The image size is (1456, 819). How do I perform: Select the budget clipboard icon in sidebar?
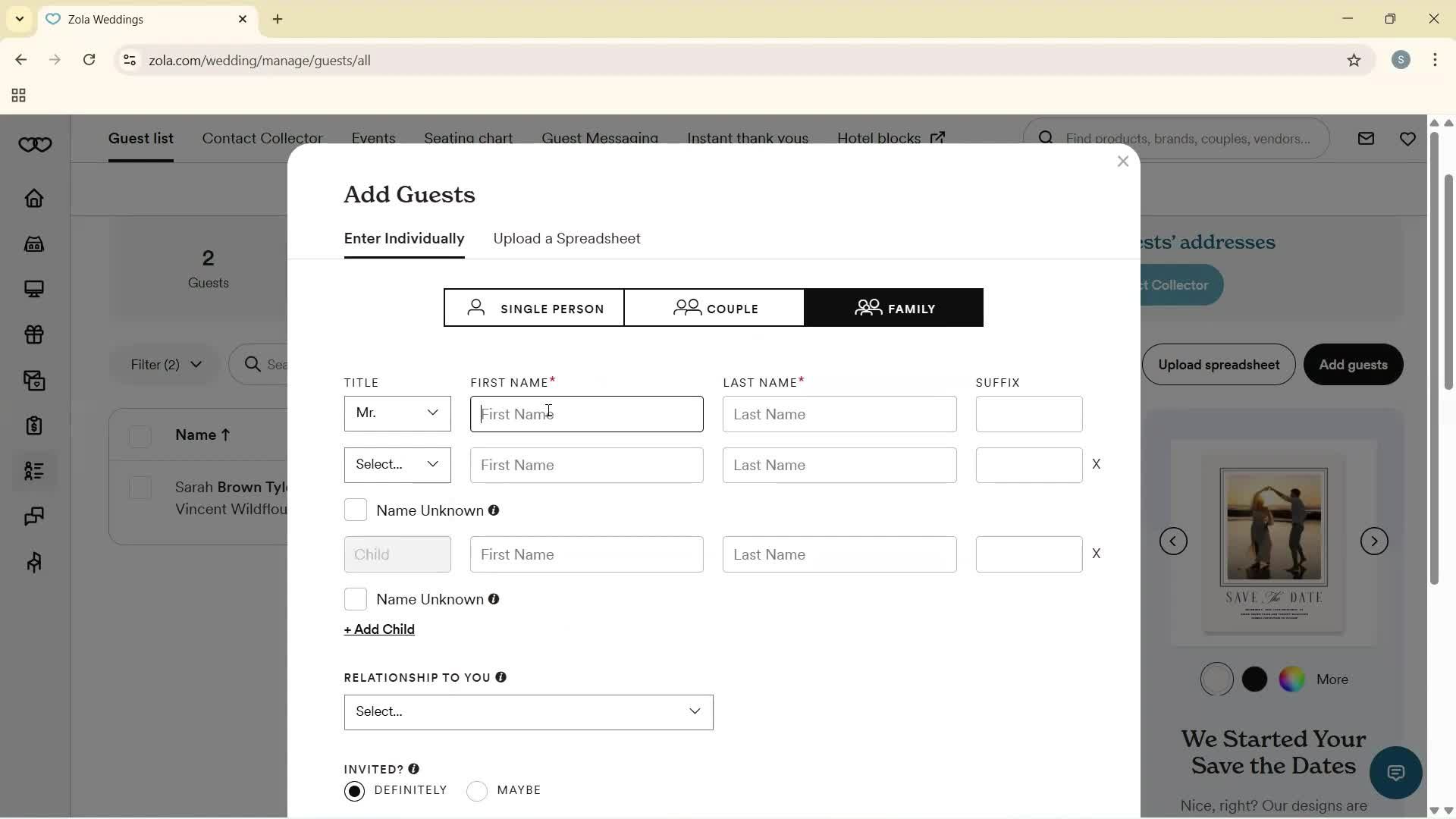coord(34,425)
